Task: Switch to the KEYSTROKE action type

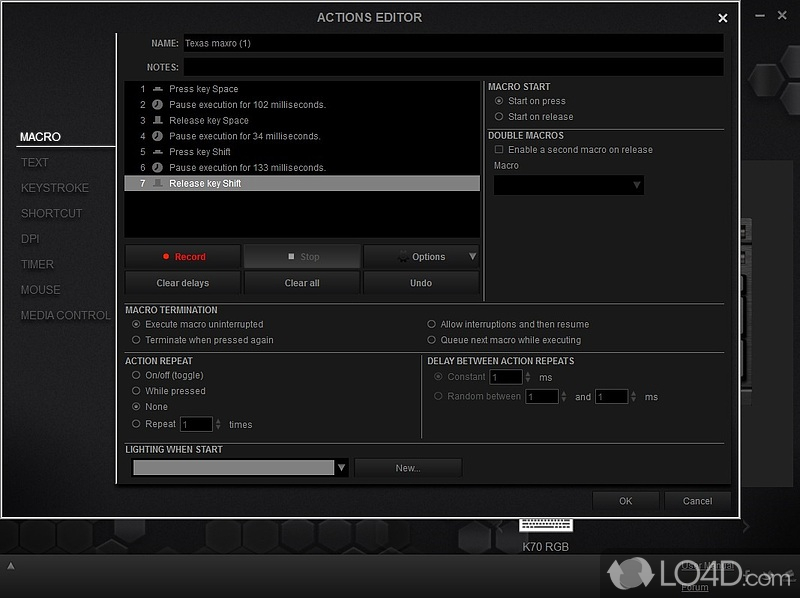Action: [55, 188]
